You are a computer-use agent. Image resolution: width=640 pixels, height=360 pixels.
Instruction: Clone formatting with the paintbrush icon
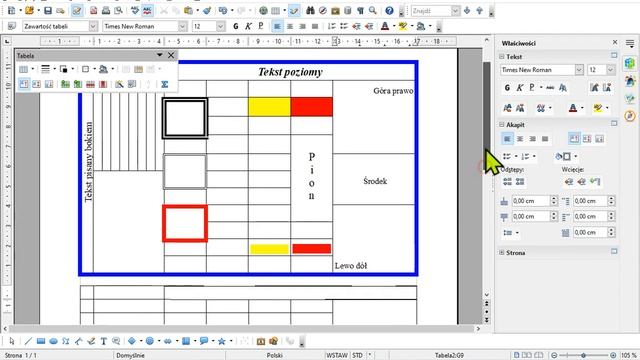pyautogui.click(x=207, y=11)
